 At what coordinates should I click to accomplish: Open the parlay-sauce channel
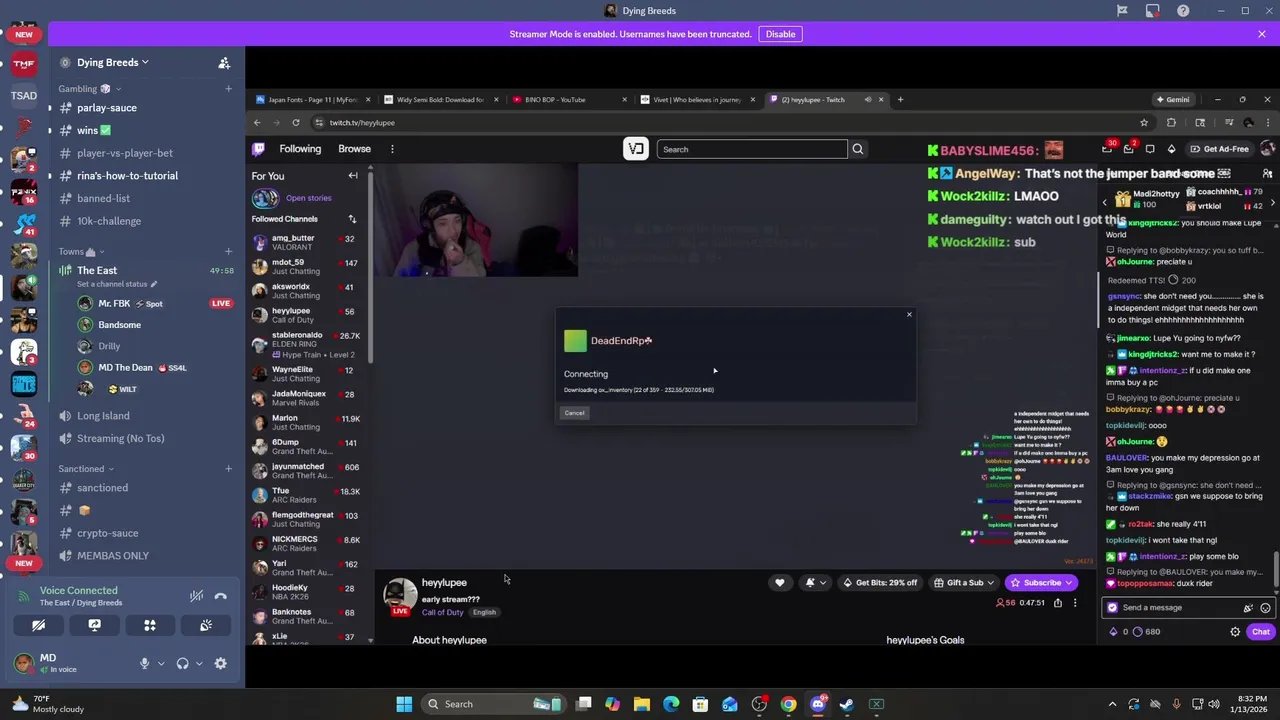[107, 107]
